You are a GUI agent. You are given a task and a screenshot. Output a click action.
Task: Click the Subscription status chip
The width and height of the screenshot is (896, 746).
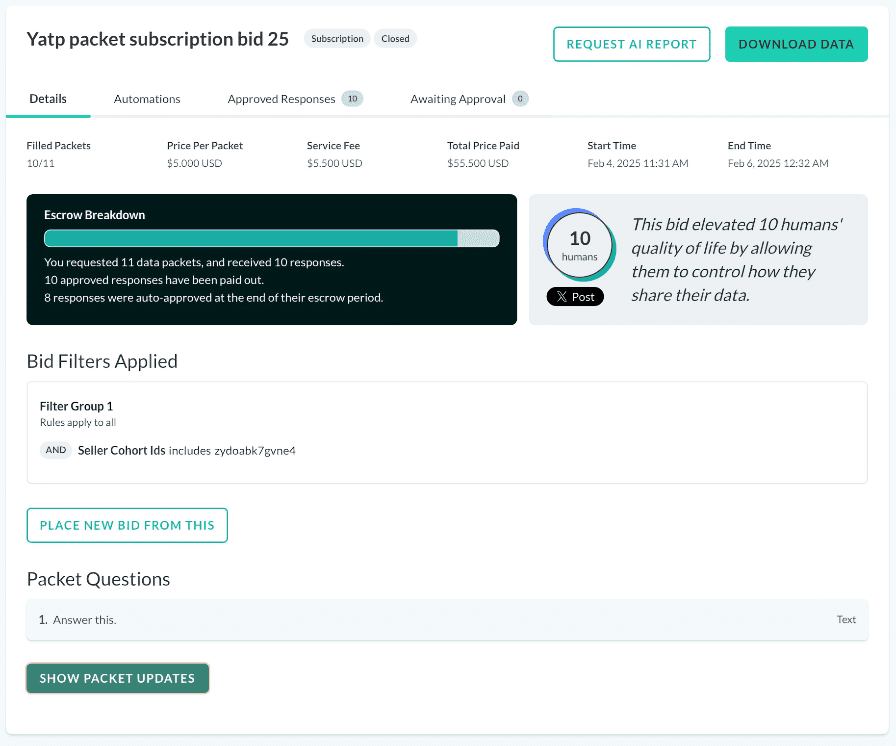337,39
